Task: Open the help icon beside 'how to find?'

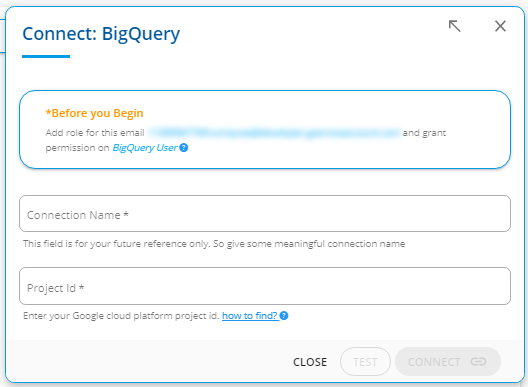Action: point(284,316)
